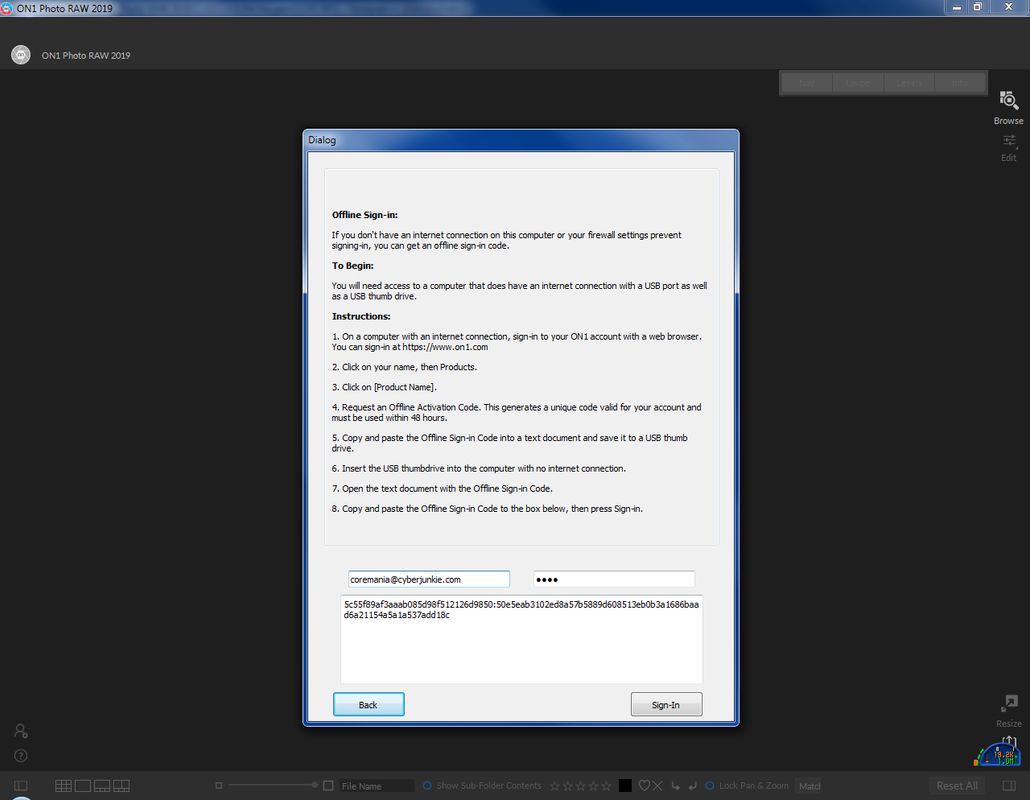Image resolution: width=1030 pixels, height=800 pixels.
Task: Switch to filmstrip view
Action: (x=102, y=786)
